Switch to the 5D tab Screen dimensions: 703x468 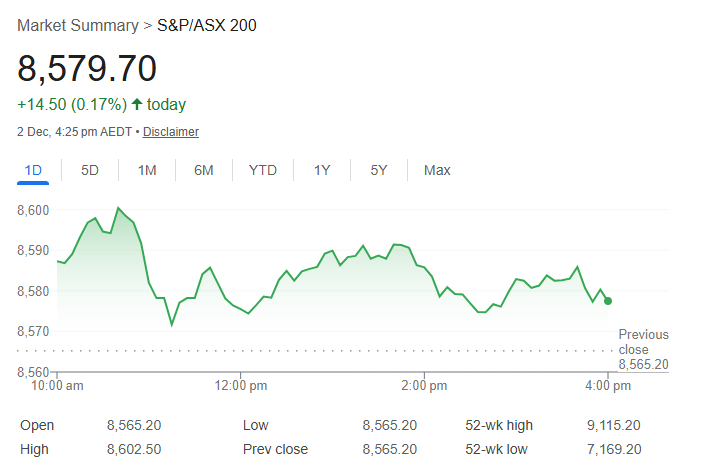(x=90, y=170)
